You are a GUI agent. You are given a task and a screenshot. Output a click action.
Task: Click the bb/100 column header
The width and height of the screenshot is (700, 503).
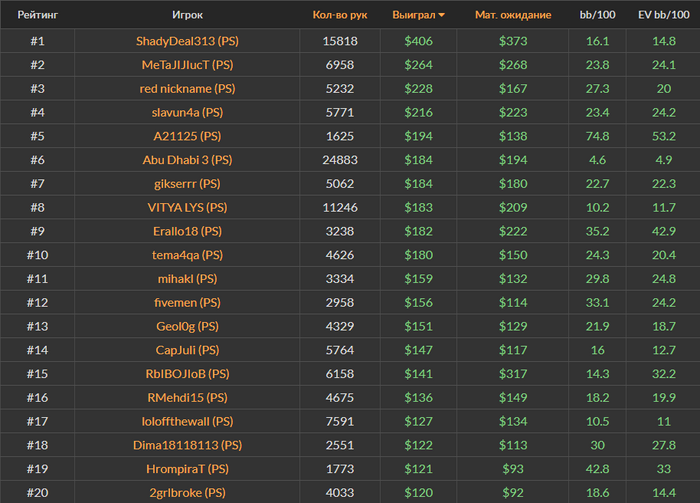tap(598, 15)
